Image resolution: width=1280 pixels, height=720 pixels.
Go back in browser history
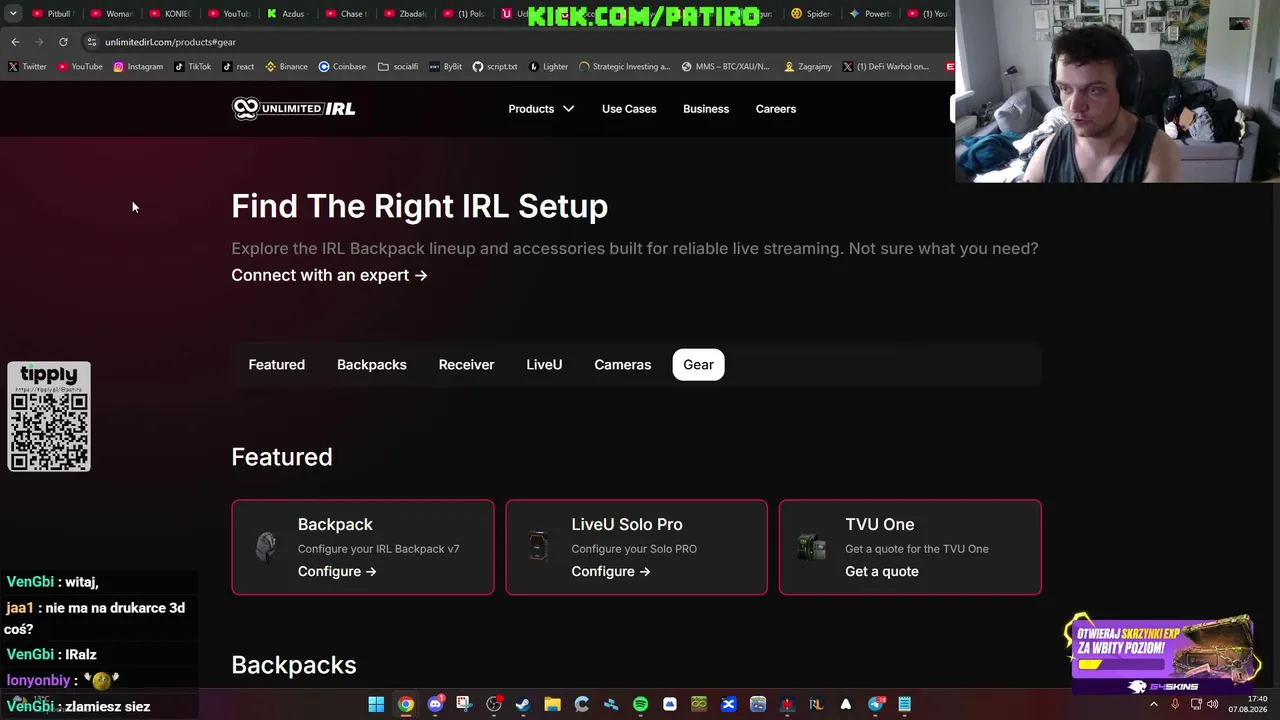tap(15, 42)
